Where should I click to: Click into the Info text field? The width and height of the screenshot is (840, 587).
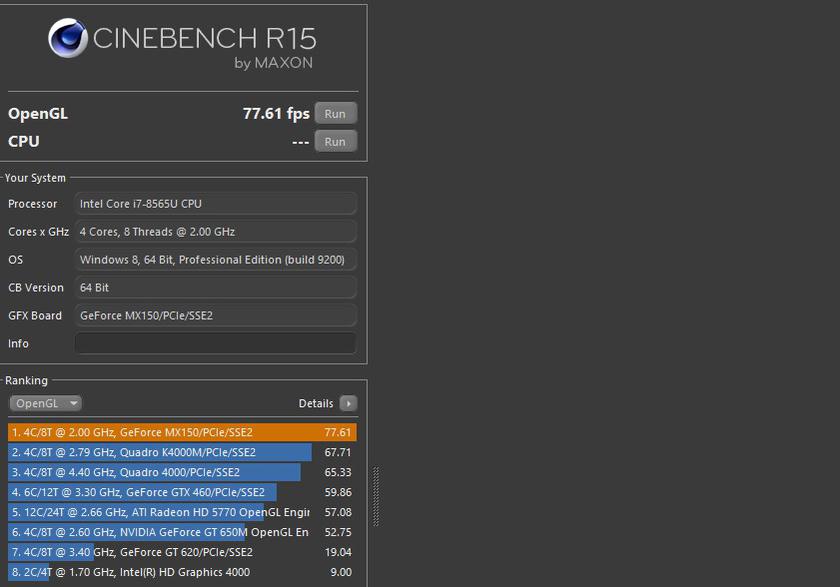[215, 344]
